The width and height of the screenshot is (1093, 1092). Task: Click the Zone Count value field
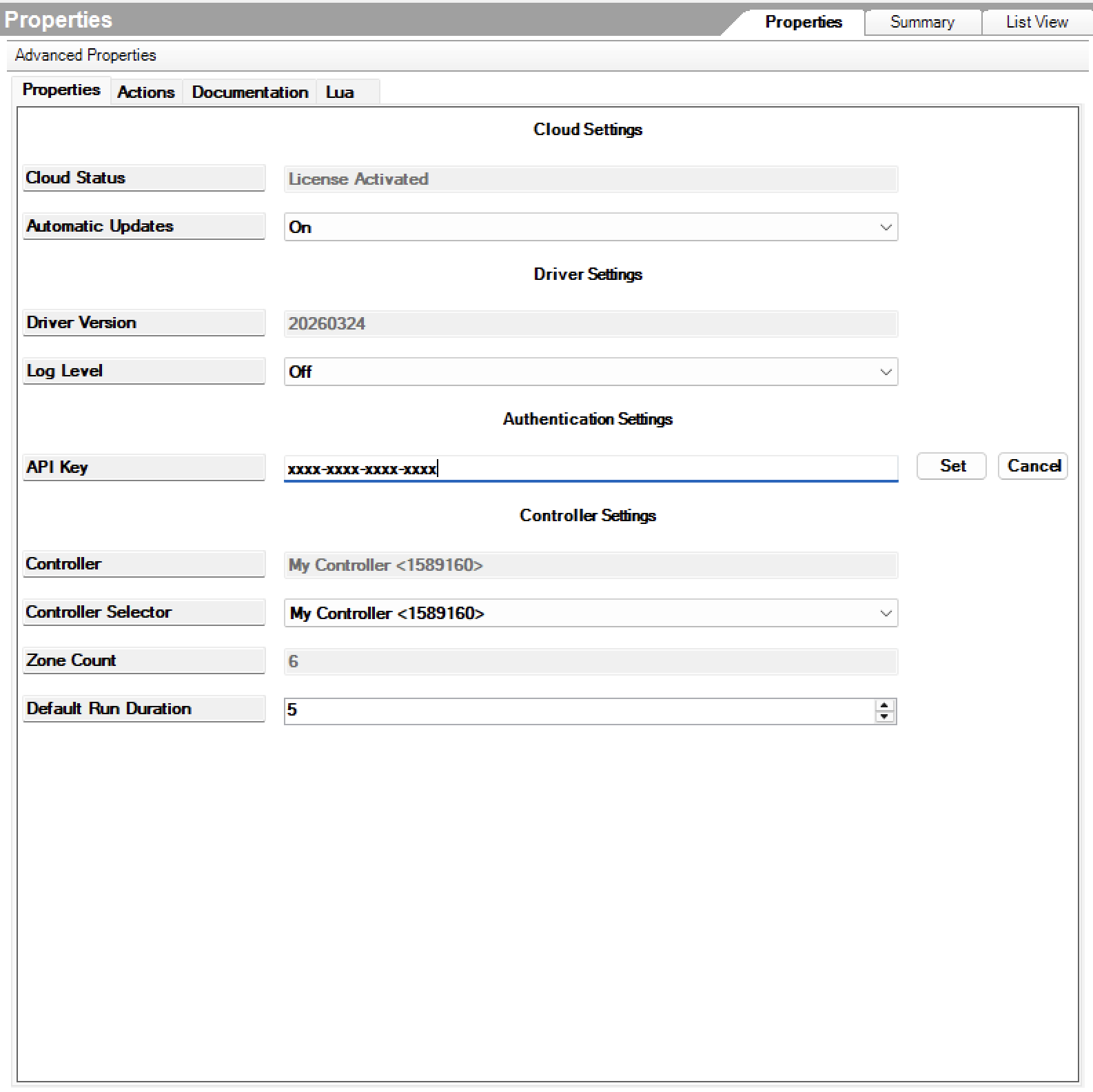click(x=591, y=662)
